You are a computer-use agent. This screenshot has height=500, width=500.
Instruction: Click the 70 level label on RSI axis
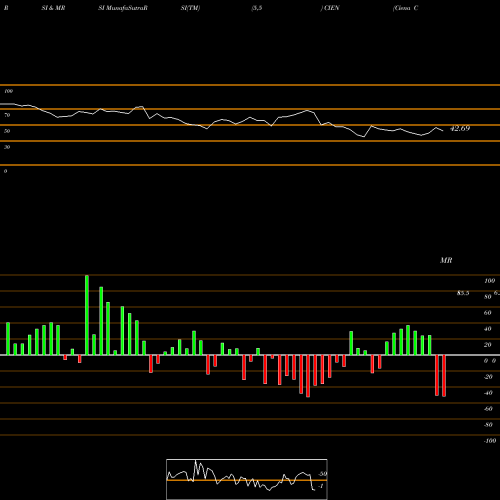point(7,115)
